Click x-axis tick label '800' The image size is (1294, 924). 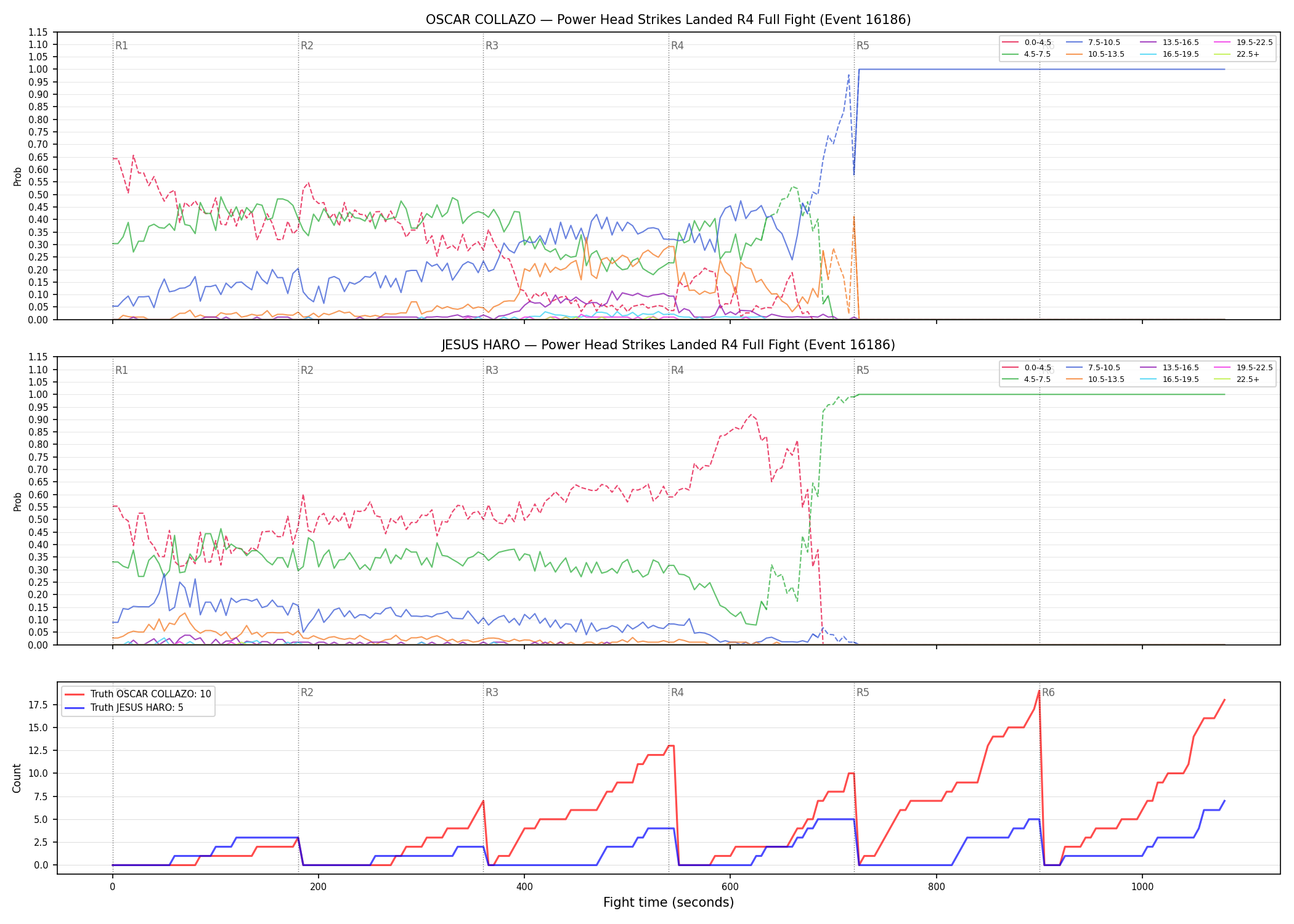click(x=937, y=886)
